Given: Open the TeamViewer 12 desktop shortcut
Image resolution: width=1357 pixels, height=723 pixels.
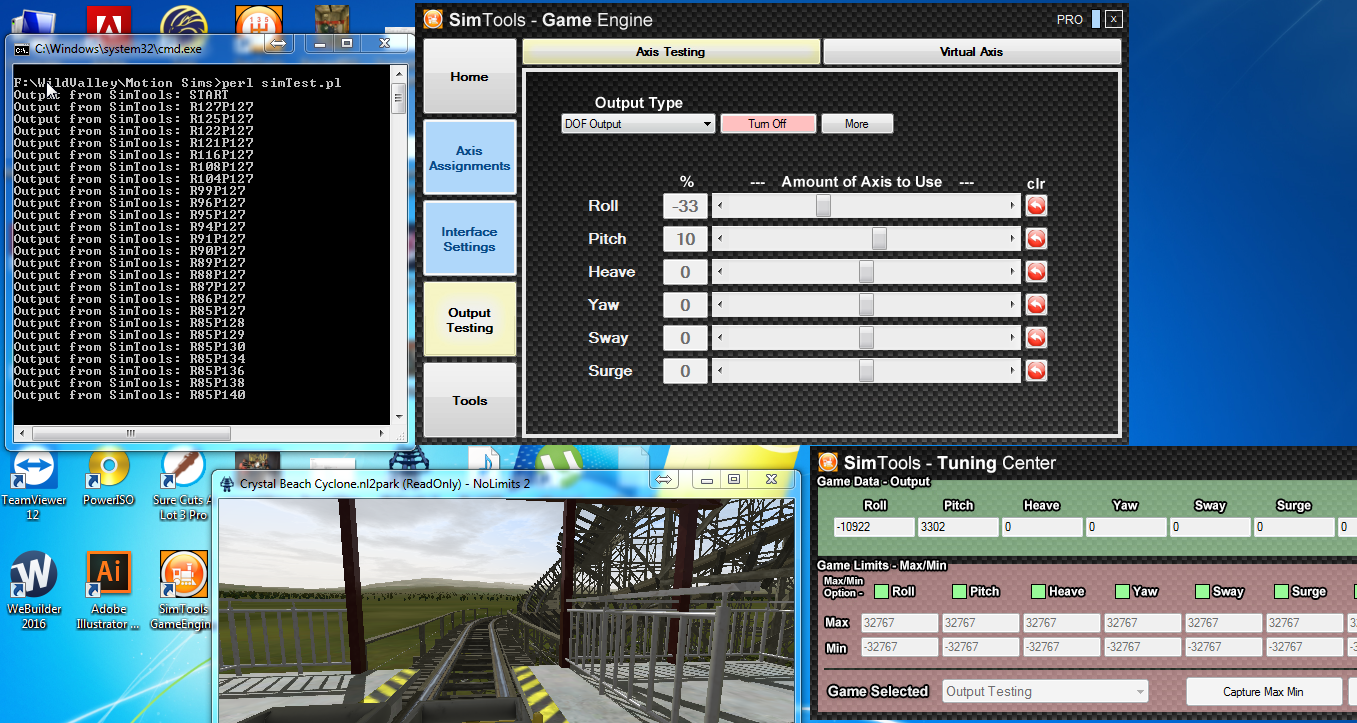Looking at the screenshot, I should 33,485.
